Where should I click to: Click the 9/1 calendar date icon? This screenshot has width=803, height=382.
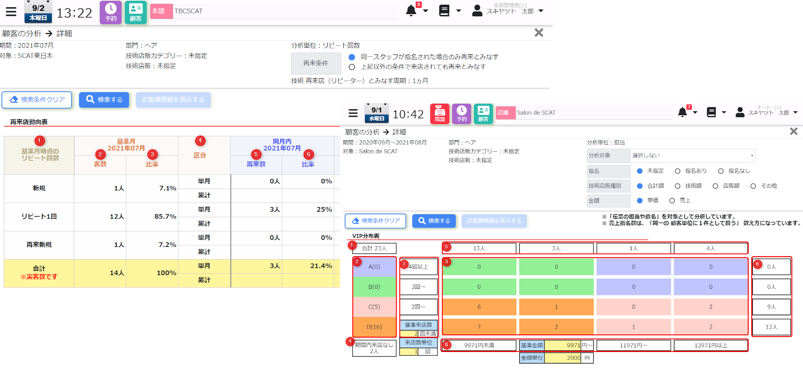coord(376,113)
